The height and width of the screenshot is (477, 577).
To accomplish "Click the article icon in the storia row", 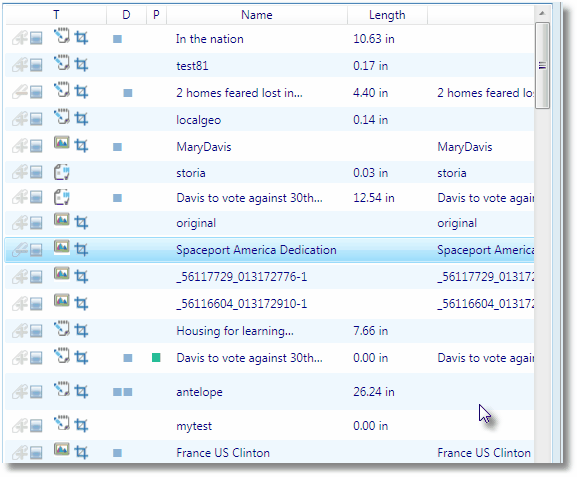I will (x=62, y=172).
